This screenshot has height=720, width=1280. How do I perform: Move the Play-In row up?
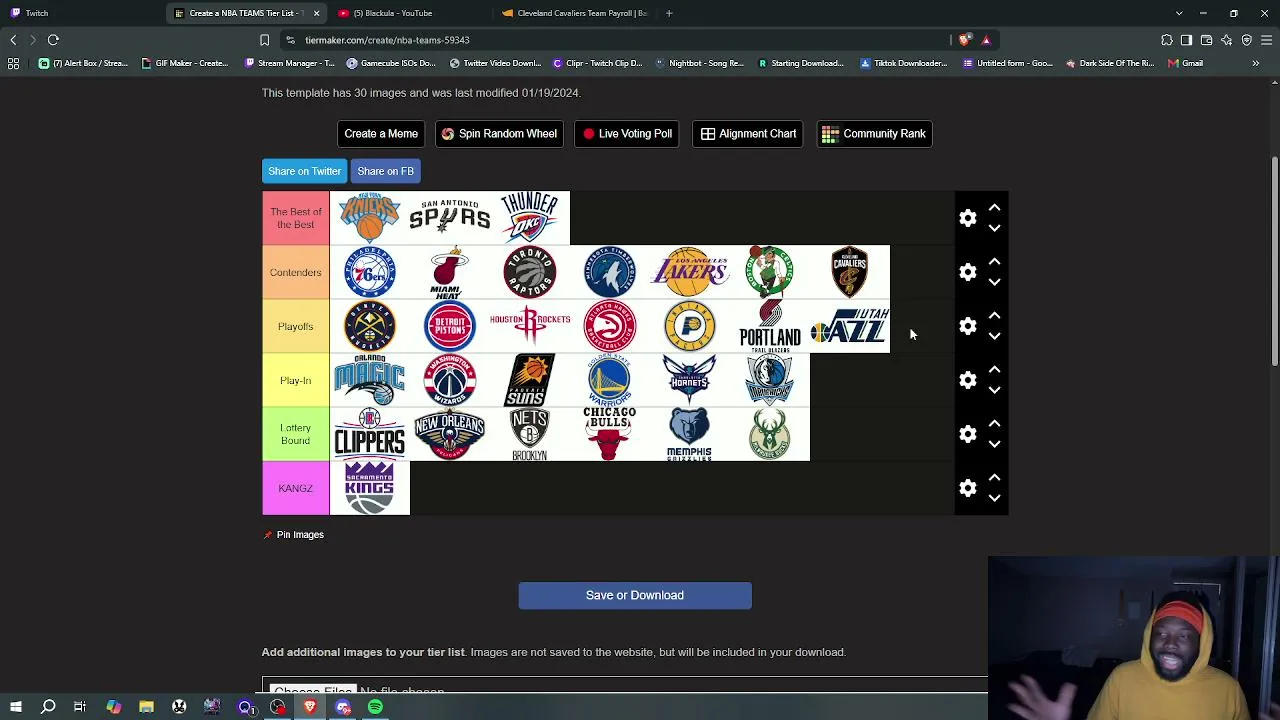click(994, 370)
